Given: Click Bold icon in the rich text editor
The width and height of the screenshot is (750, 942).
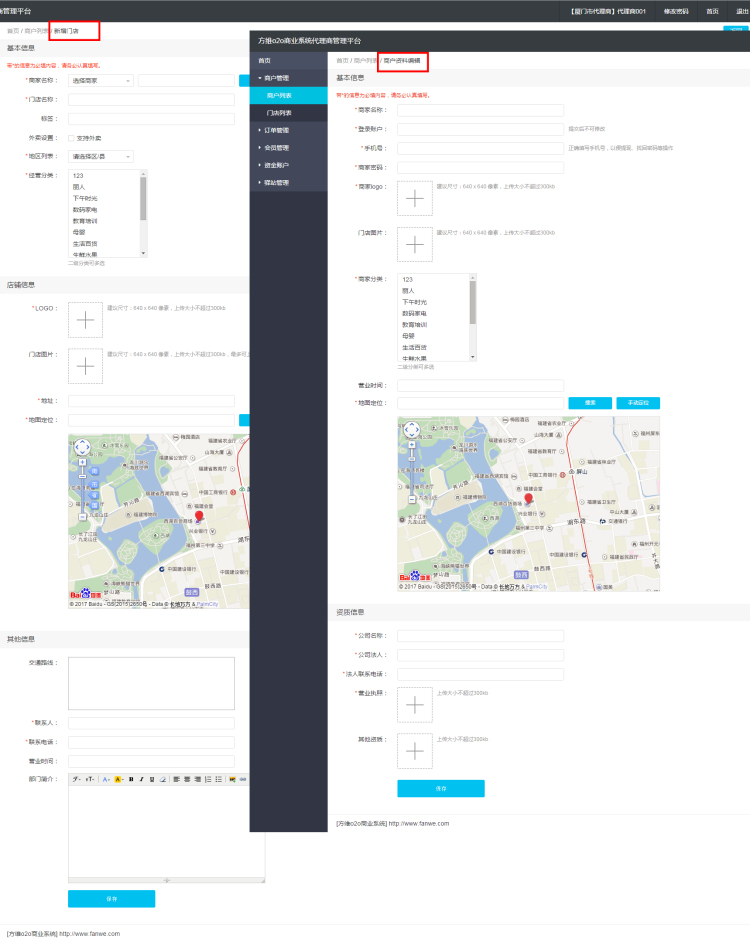Looking at the screenshot, I should tap(131, 778).
